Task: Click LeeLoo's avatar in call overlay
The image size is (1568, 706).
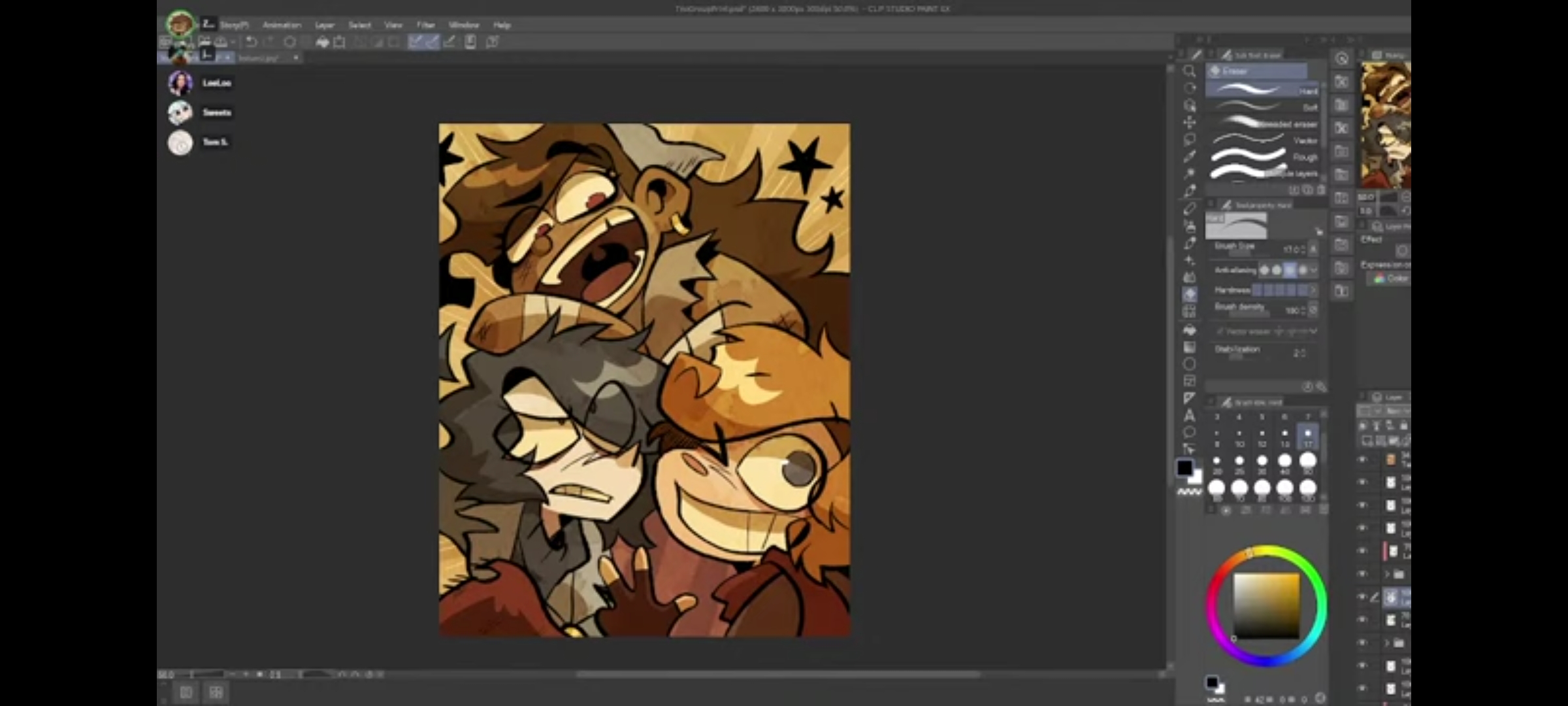Action: pyautogui.click(x=180, y=83)
